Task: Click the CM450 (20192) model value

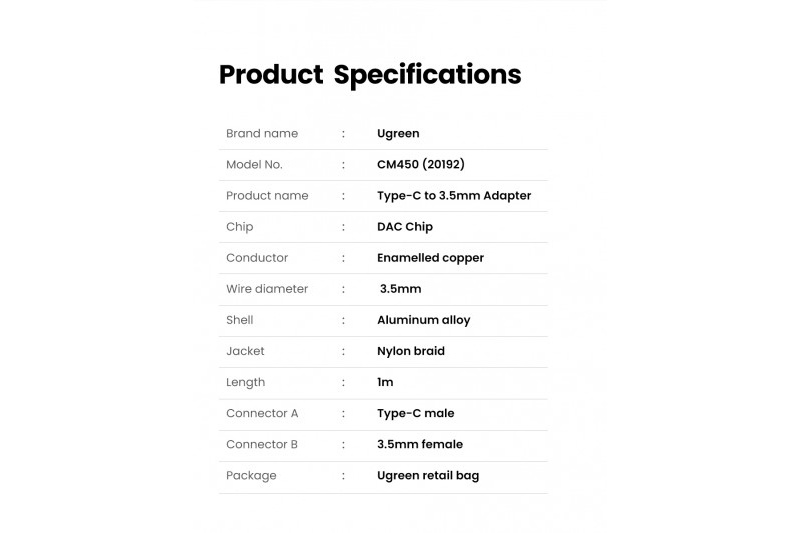Action: point(421,164)
